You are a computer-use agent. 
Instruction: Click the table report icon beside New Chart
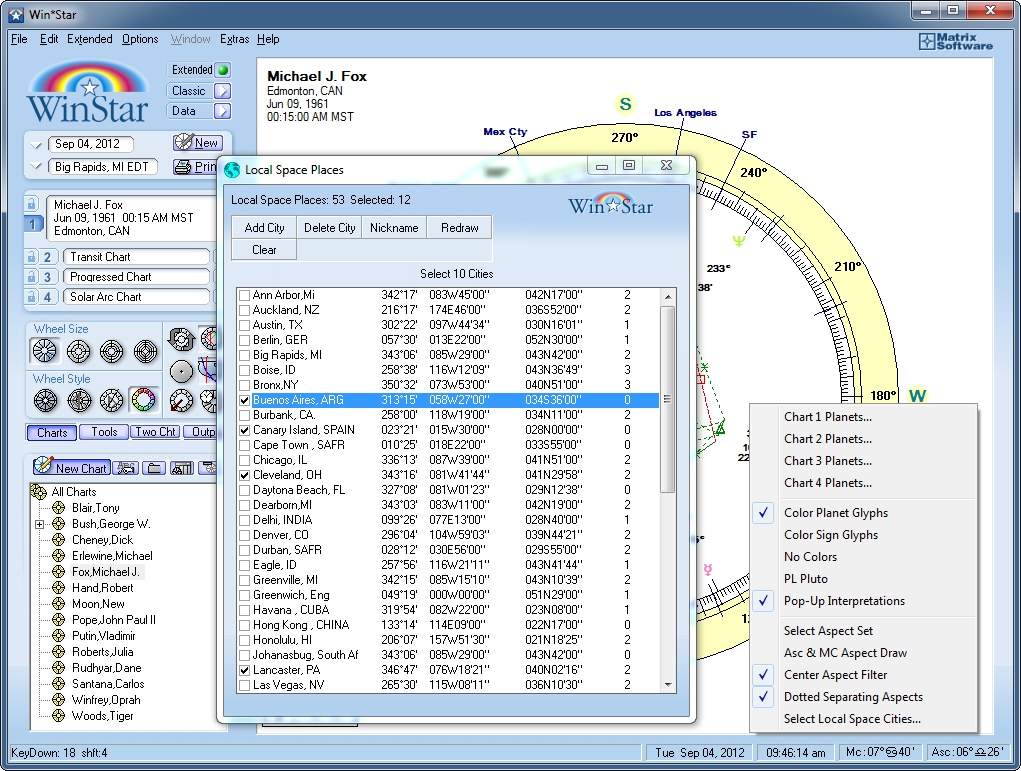click(182, 468)
